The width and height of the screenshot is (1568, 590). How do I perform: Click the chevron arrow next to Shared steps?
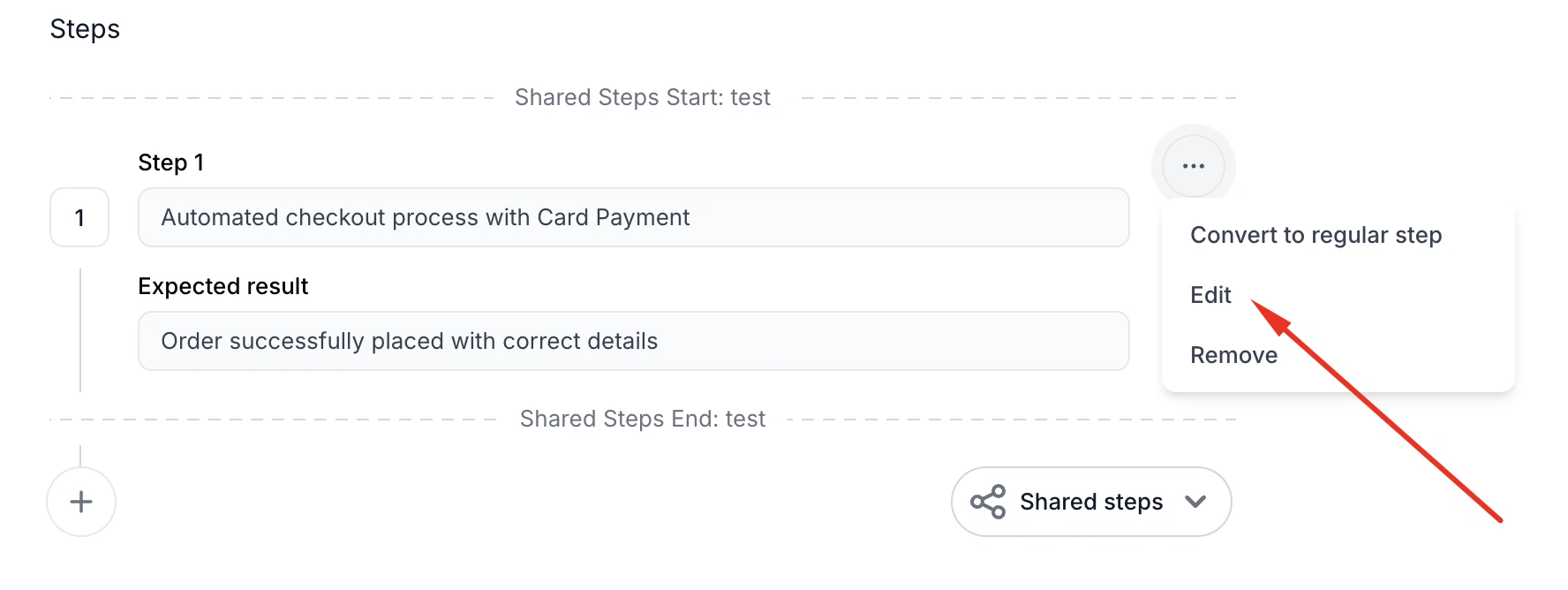pos(1196,501)
